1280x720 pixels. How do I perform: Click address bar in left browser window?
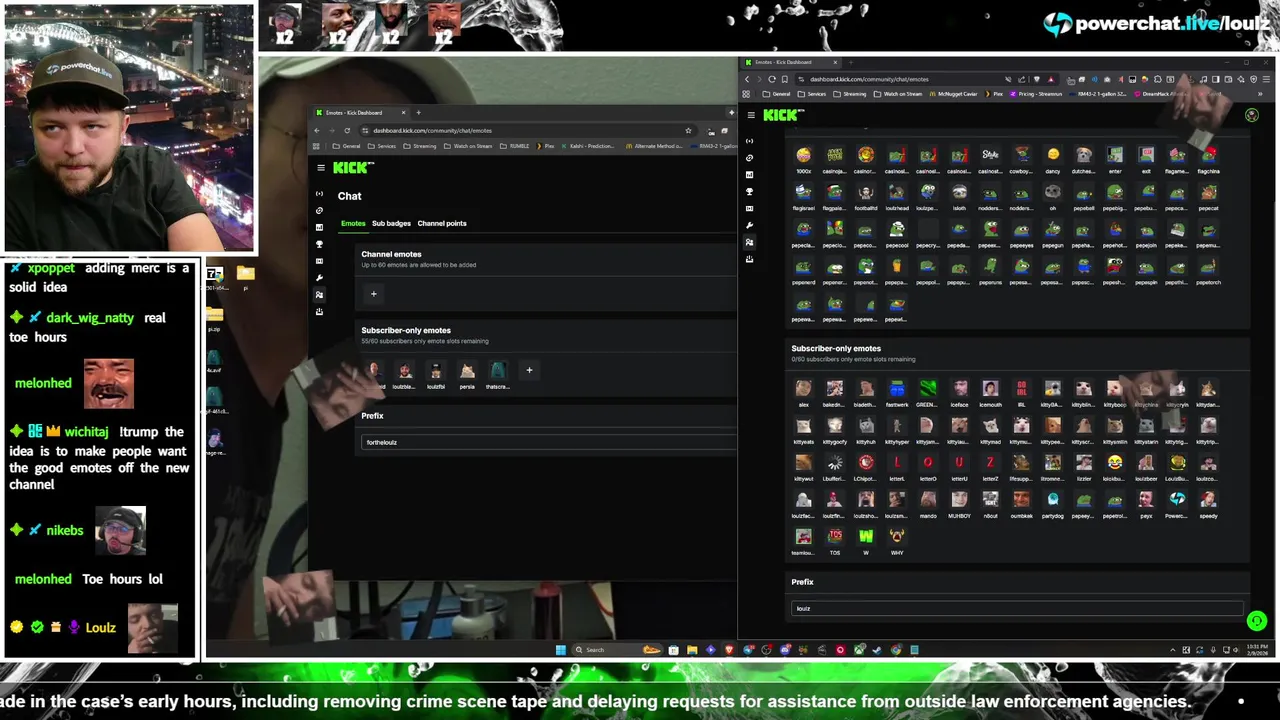pyautogui.click(x=525, y=130)
